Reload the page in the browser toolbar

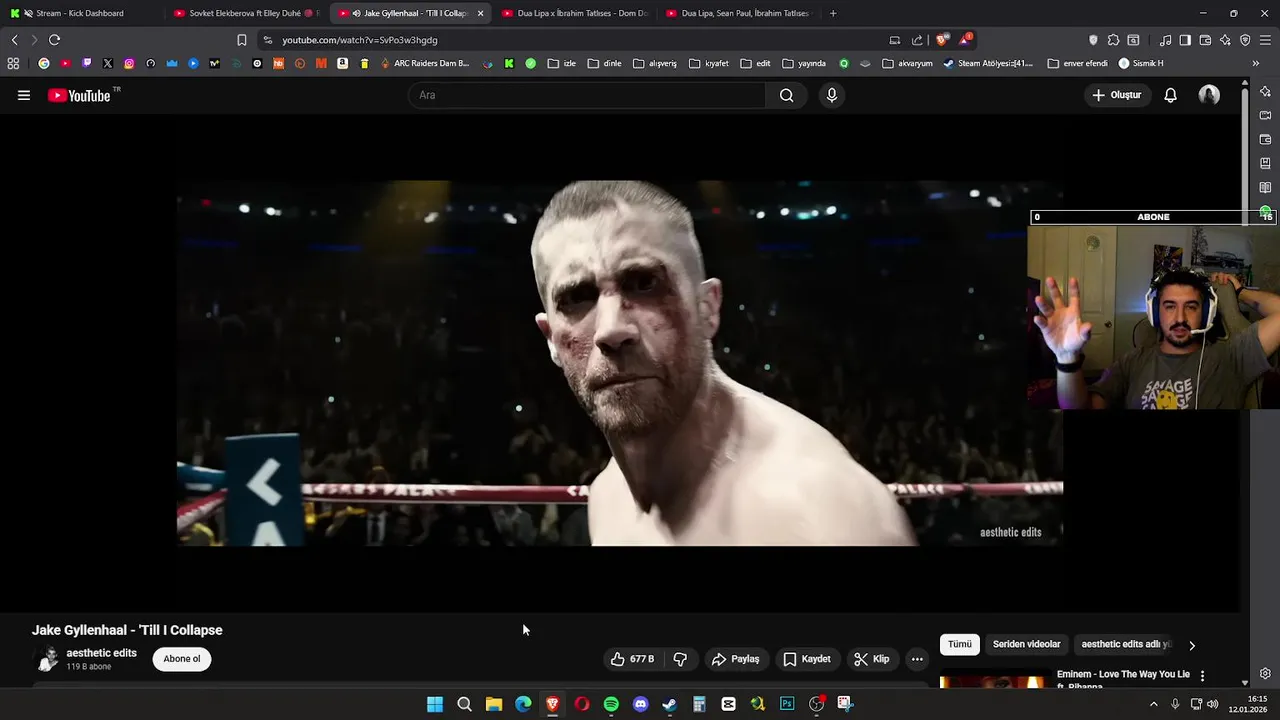pos(54,40)
